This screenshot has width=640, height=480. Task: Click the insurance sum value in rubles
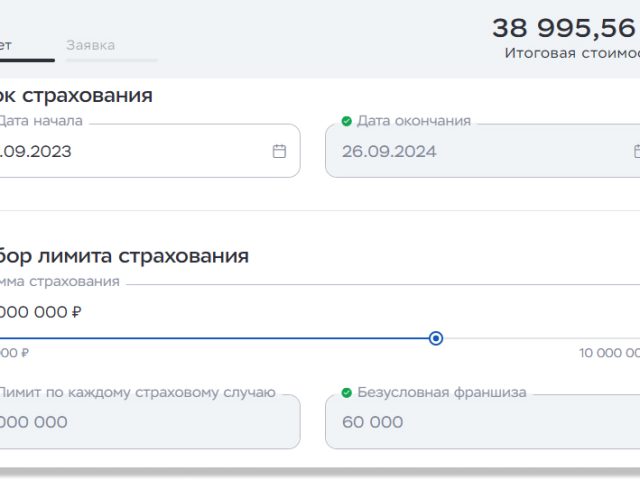click(x=40, y=312)
